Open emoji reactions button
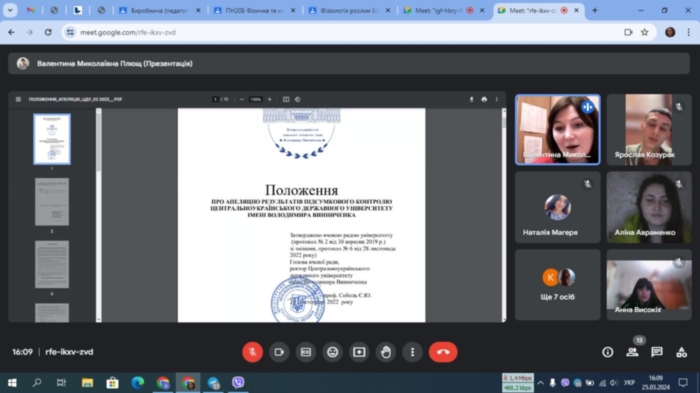Screen dimensions: 700x393 [333, 352]
